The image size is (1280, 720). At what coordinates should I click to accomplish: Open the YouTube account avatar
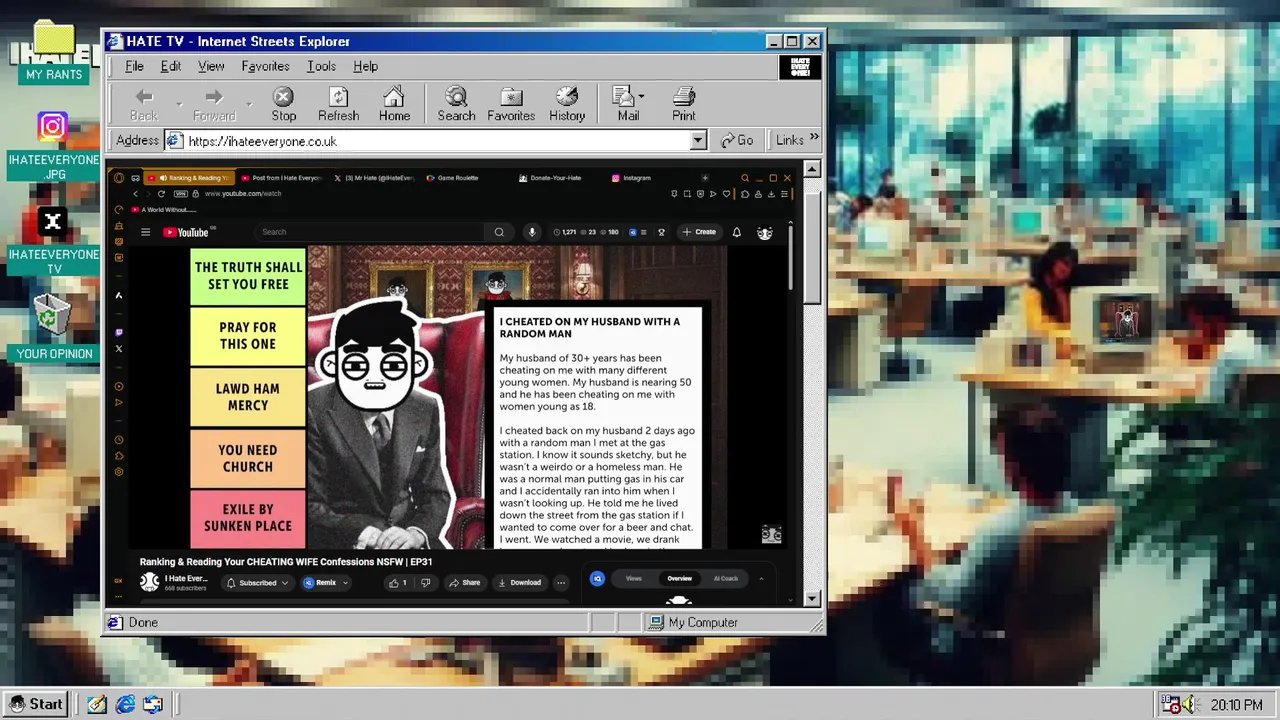765,232
